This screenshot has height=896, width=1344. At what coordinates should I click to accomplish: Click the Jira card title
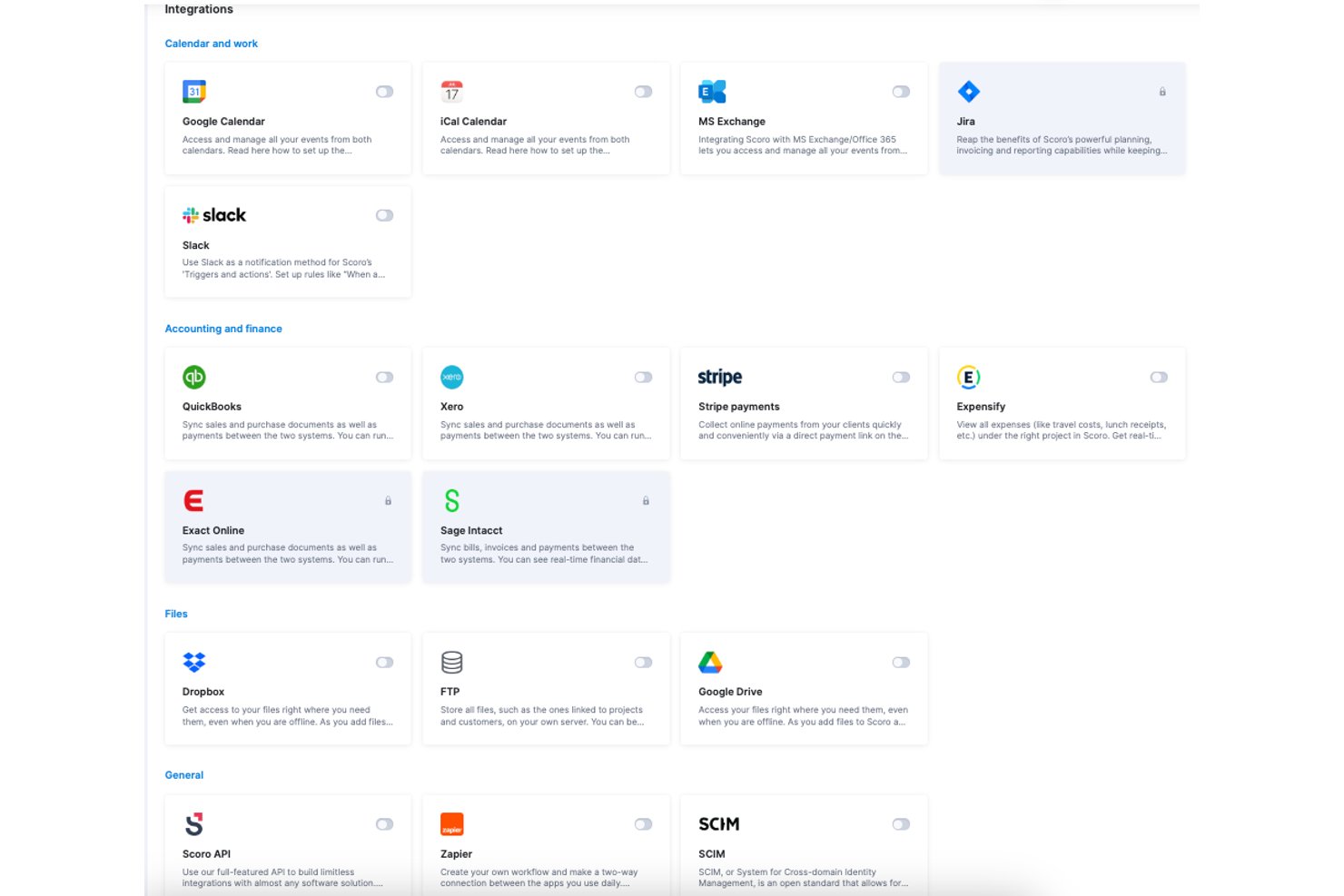(965, 122)
